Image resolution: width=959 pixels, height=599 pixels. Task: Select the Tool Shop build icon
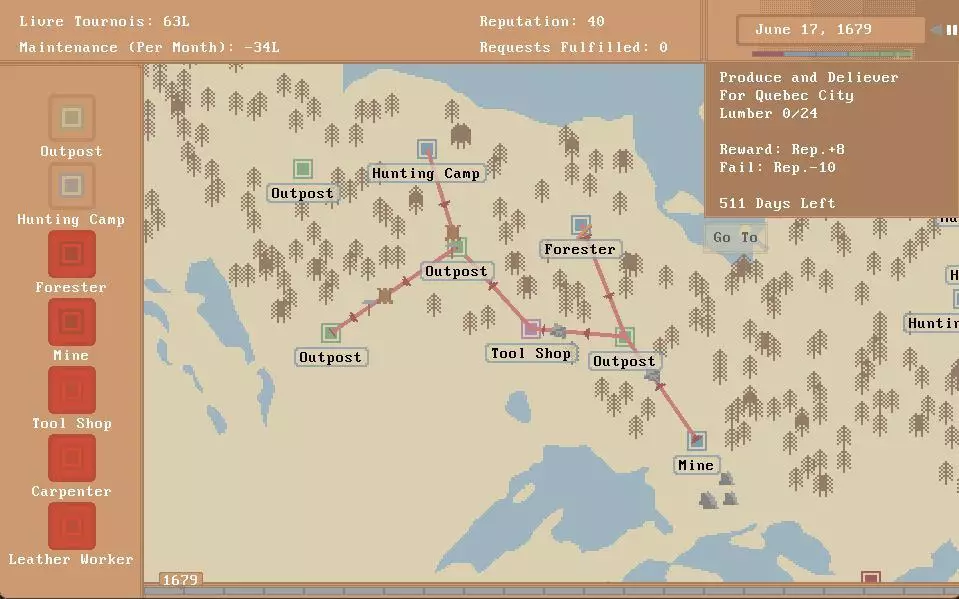tap(71, 390)
